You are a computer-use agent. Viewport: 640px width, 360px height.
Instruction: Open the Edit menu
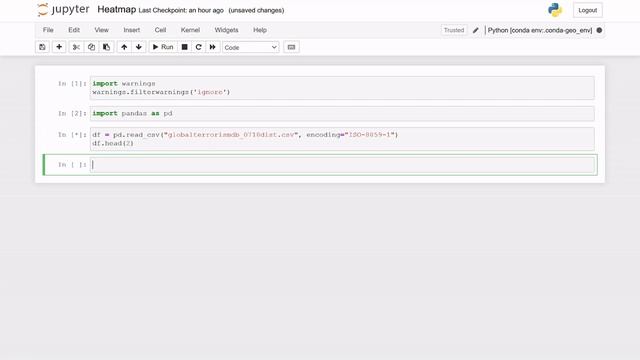(74, 30)
